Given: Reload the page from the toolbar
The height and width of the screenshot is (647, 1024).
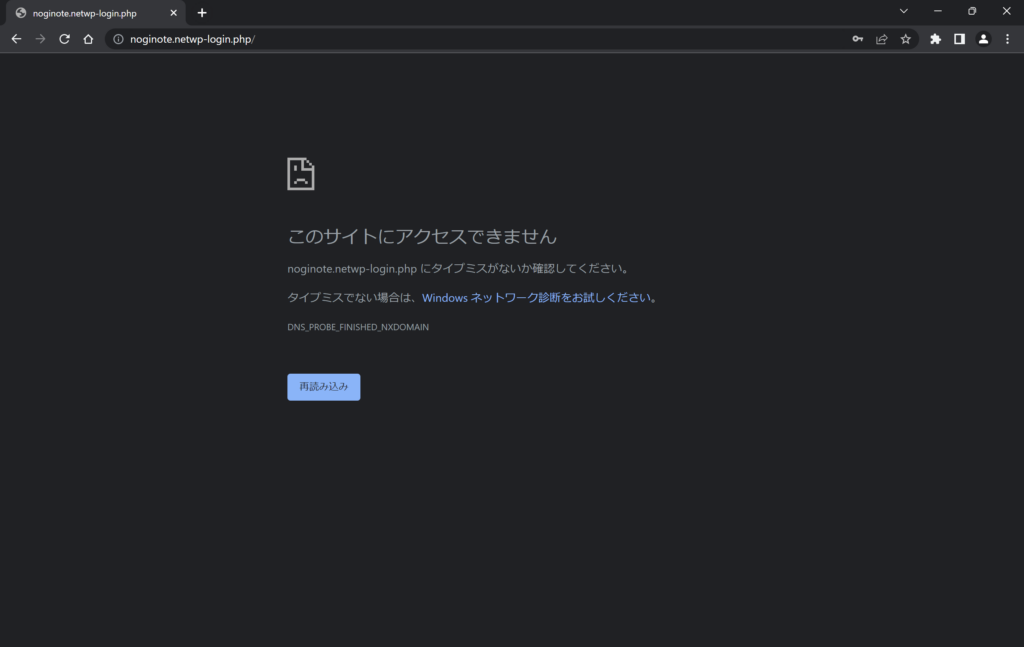Looking at the screenshot, I should (x=64, y=39).
